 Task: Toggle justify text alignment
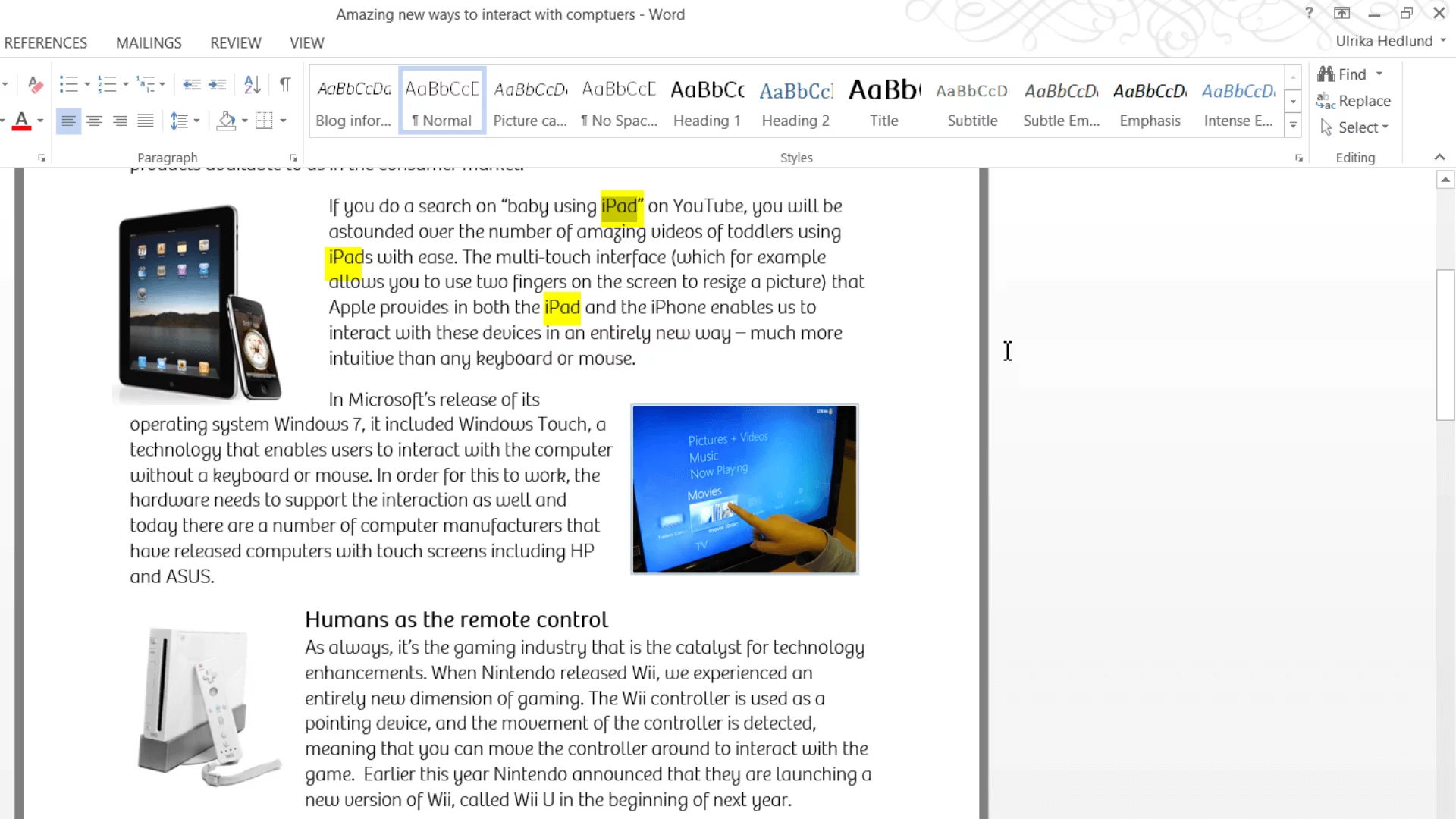tap(146, 121)
